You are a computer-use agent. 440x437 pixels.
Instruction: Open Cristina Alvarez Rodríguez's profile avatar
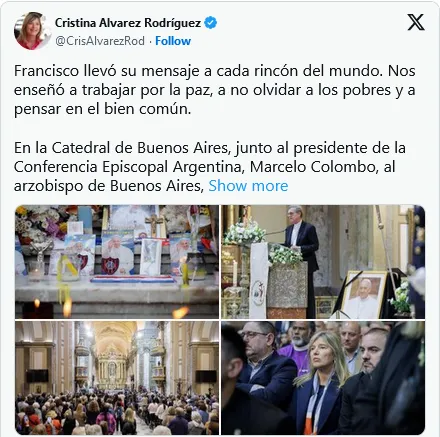[x=32, y=31]
